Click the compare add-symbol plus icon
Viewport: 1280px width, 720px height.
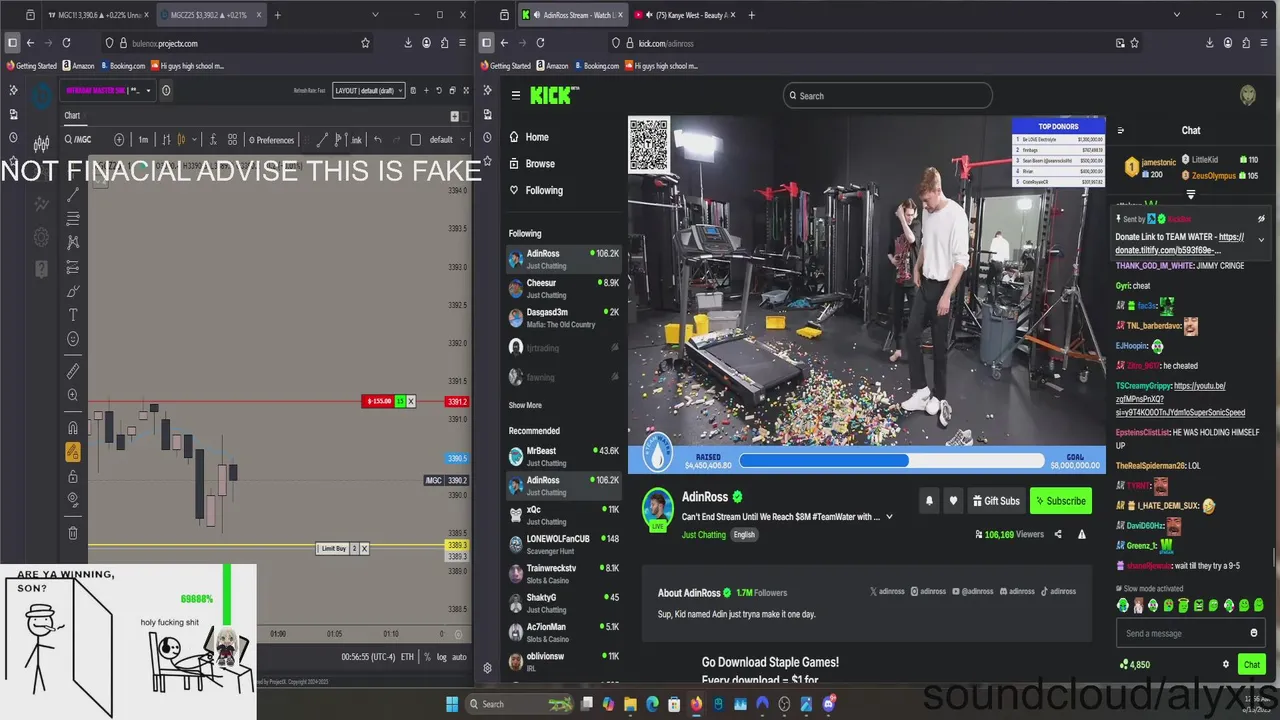119,140
